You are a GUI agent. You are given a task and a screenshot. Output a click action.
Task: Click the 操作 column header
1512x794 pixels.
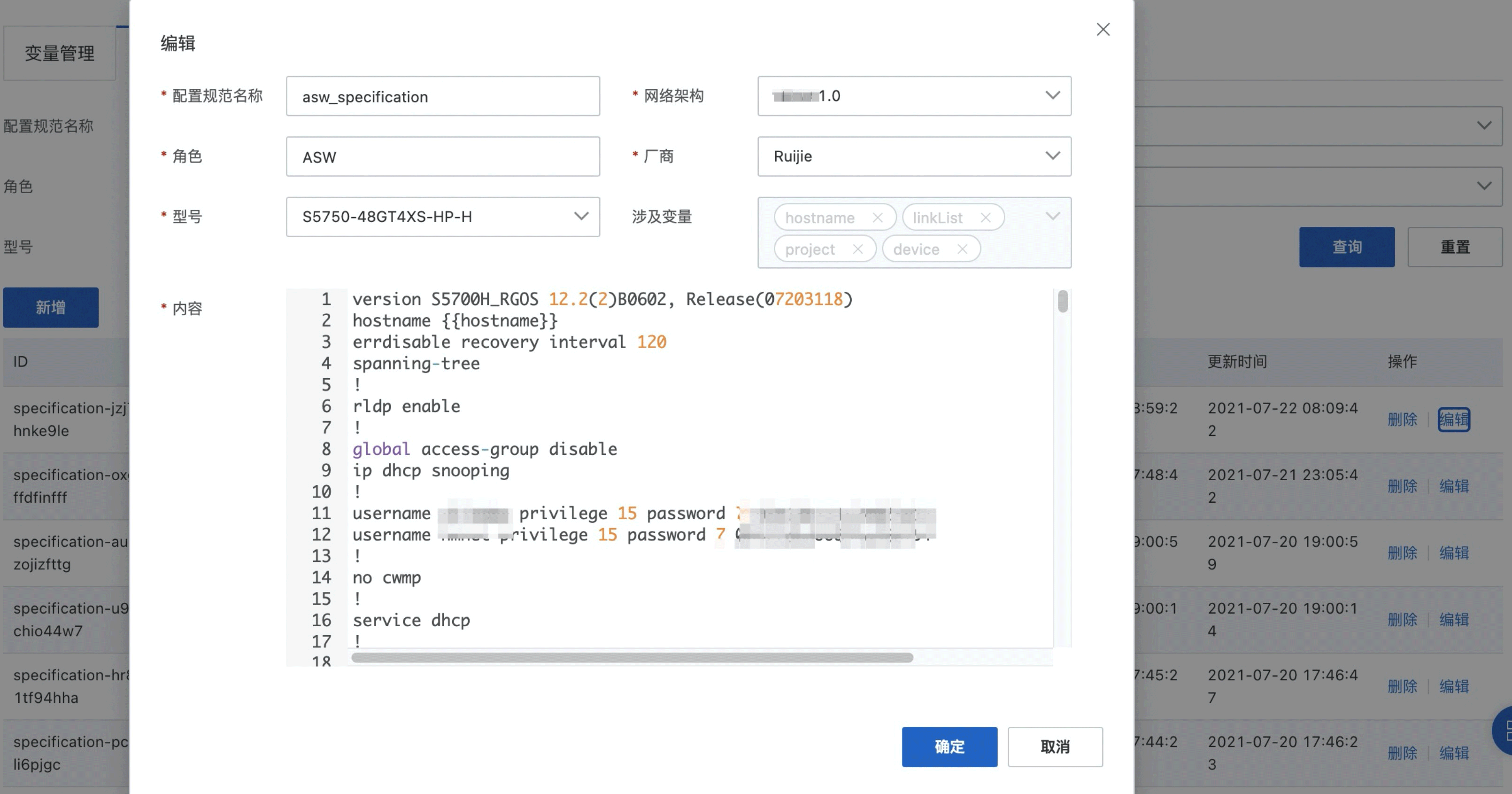coord(1402,362)
